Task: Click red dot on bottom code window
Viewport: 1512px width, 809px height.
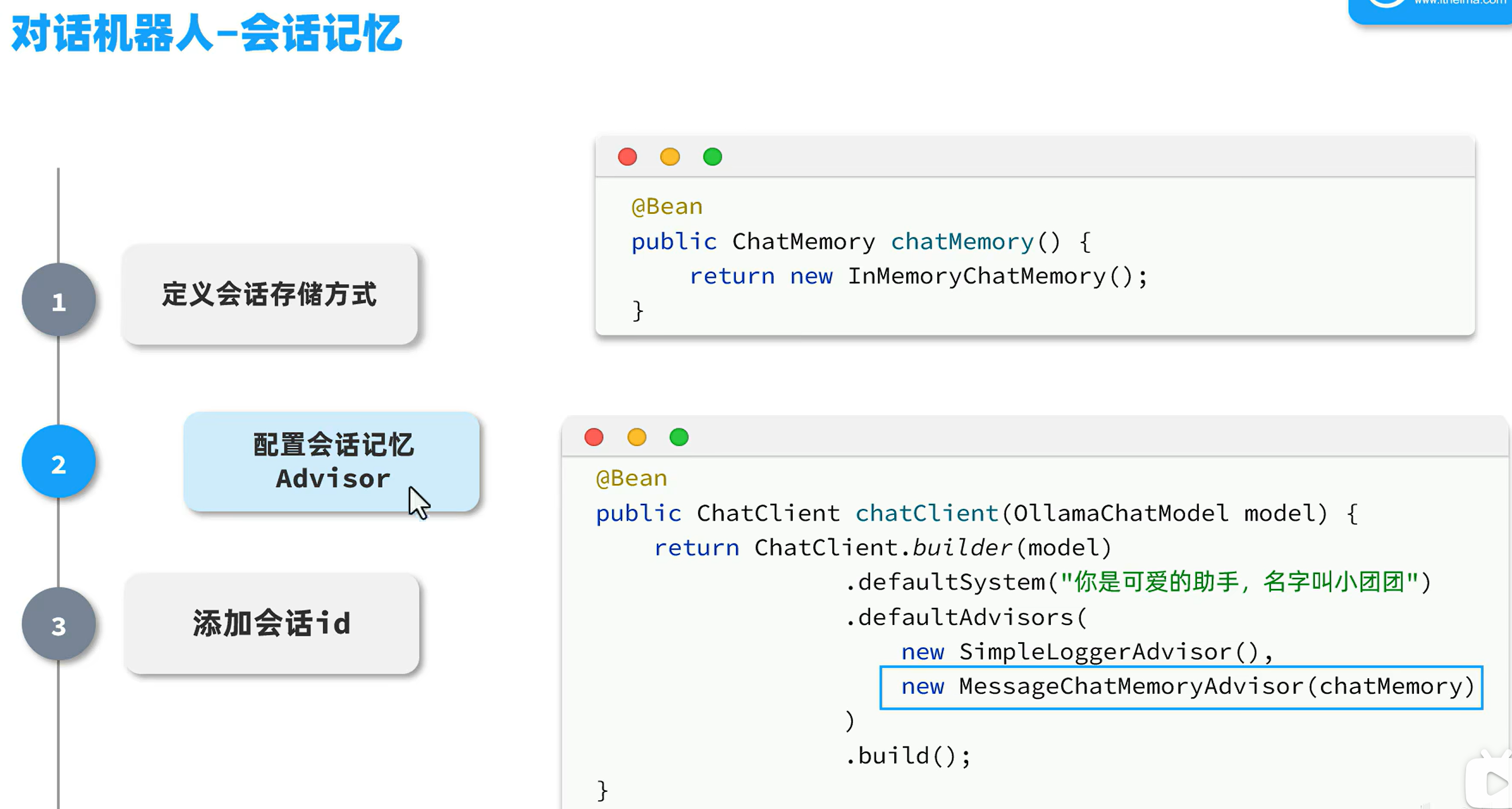Action: click(x=594, y=437)
